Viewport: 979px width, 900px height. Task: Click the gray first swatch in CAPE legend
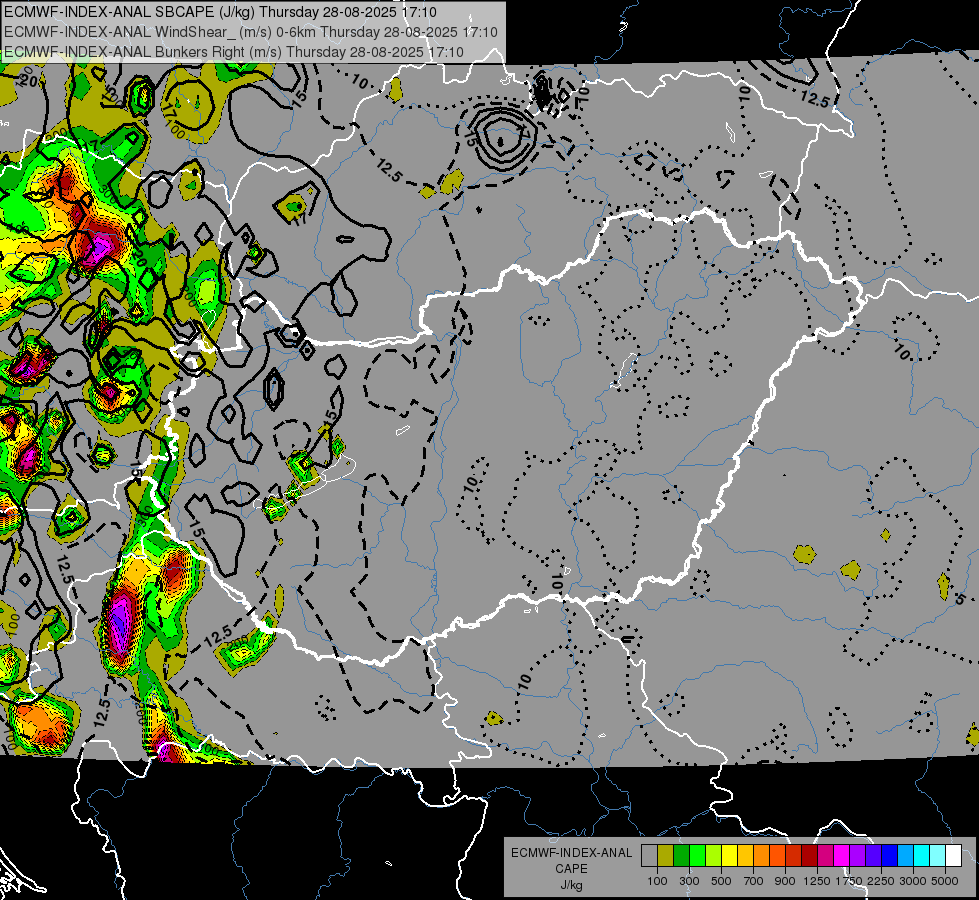pos(649,855)
